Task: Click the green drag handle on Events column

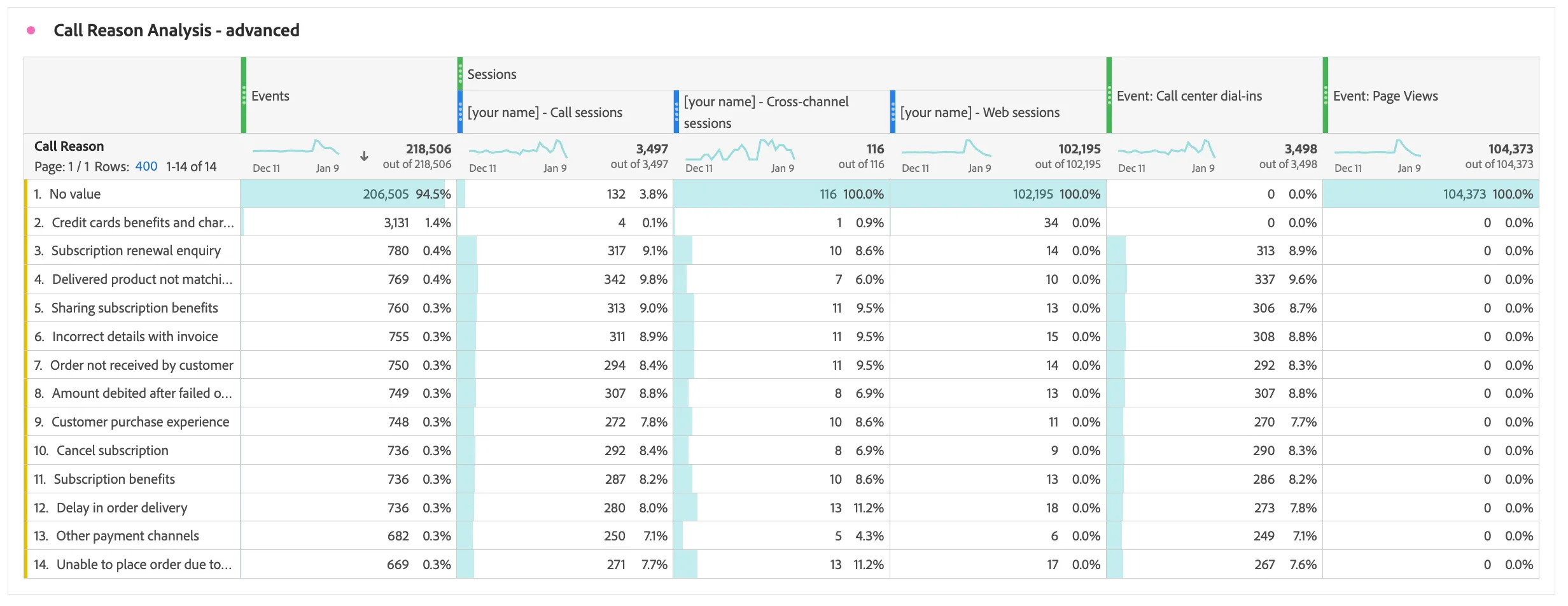Action: (x=244, y=95)
